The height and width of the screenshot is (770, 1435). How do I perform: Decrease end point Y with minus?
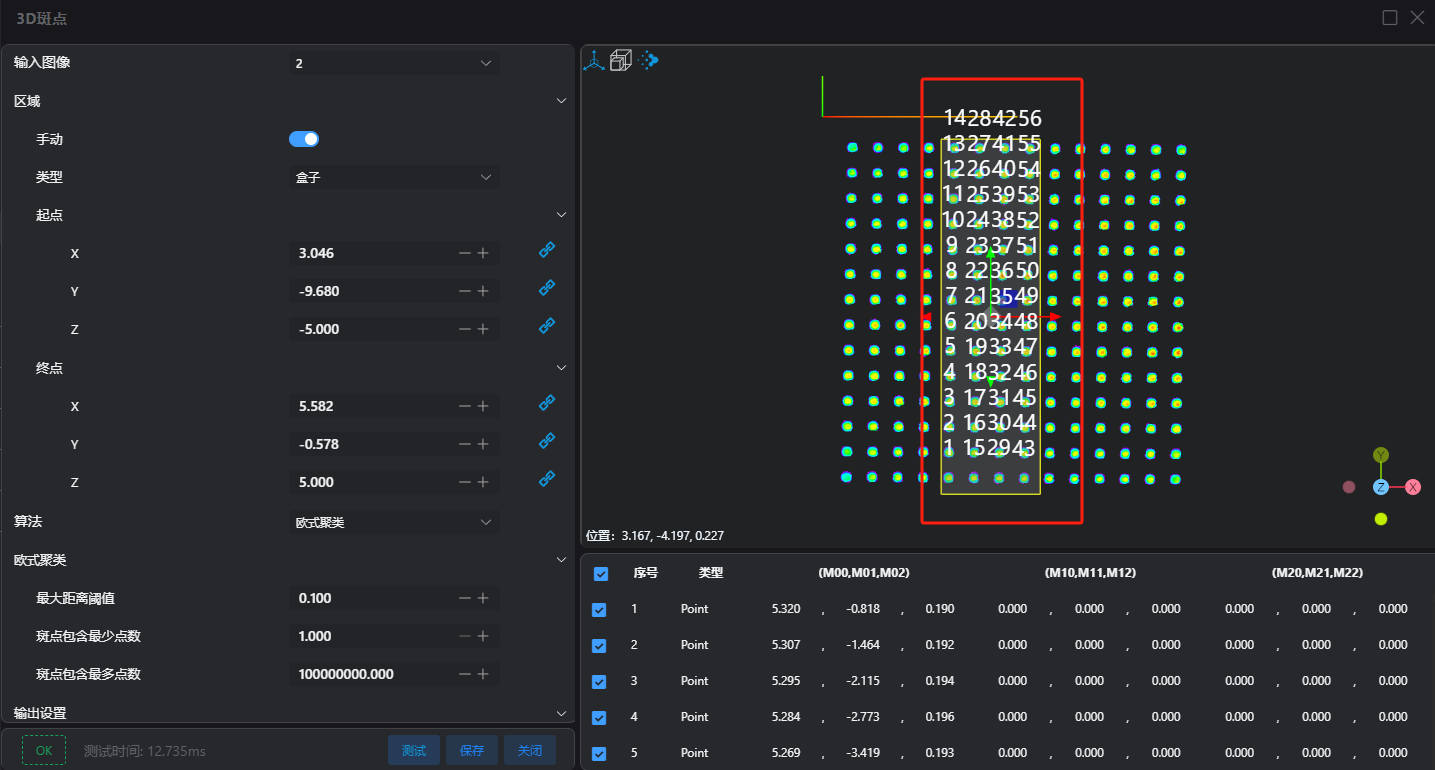click(x=464, y=444)
